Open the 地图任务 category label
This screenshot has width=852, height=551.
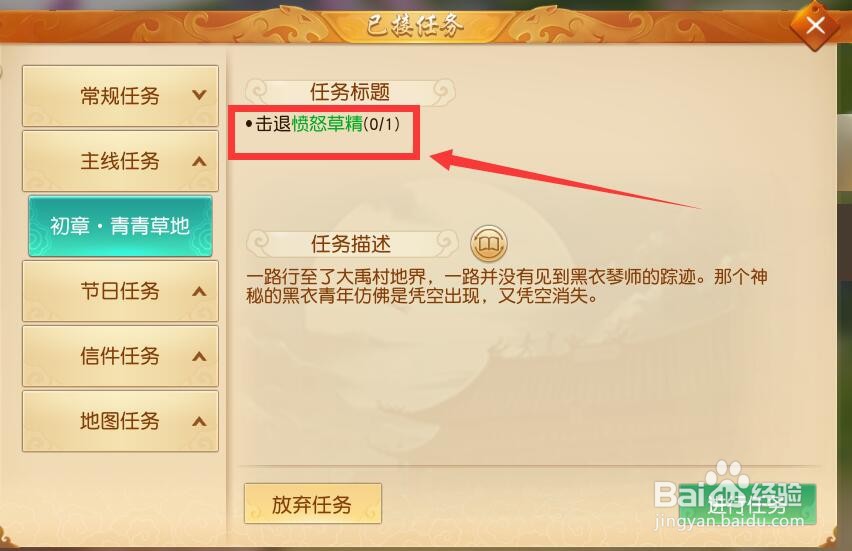[x=120, y=421]
